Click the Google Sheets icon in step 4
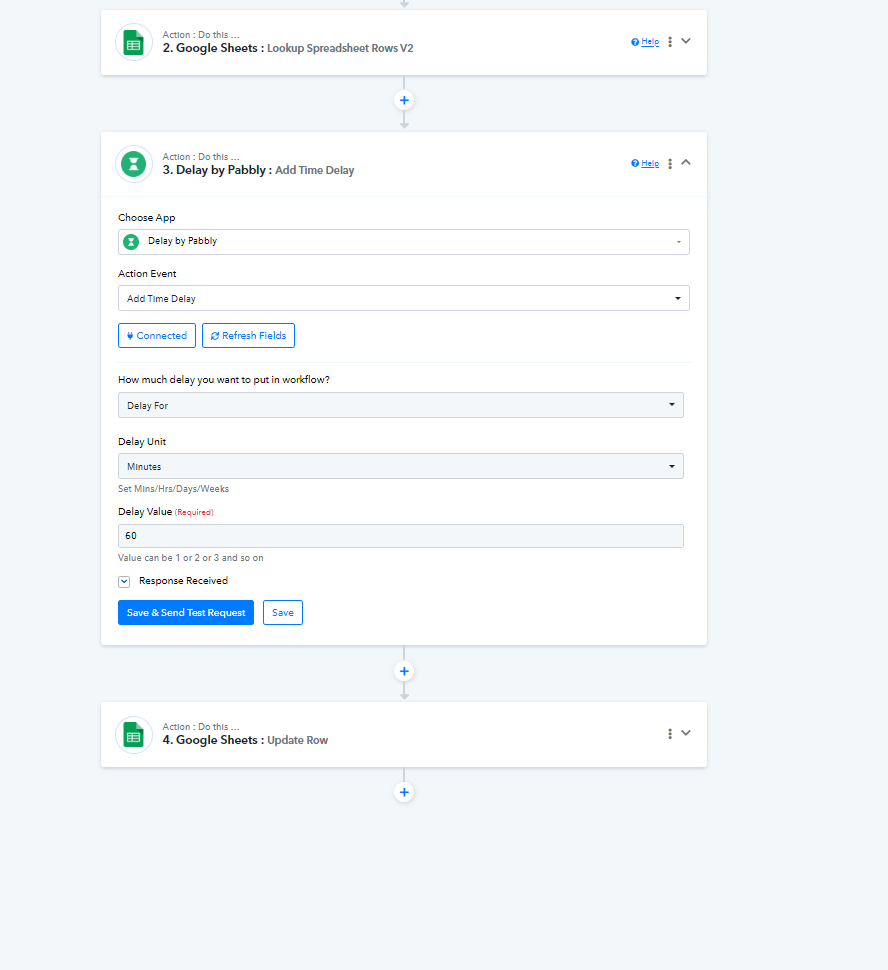The image size is (888, 970). 134,734
